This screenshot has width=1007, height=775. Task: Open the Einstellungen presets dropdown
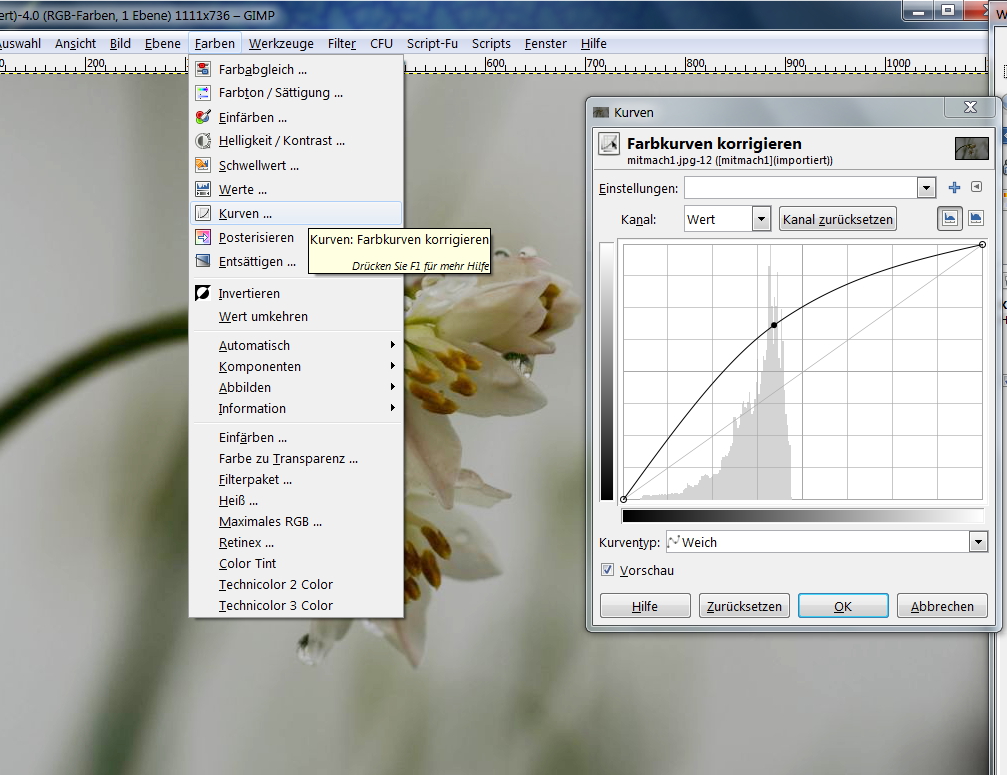pos(809,188)
